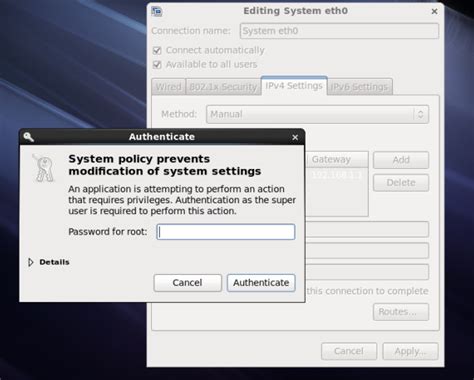Image resolution: width=474 pixels, height=380 pixels.
Task: Close the Authenticate dialog
Action: [x=295, y=137]
